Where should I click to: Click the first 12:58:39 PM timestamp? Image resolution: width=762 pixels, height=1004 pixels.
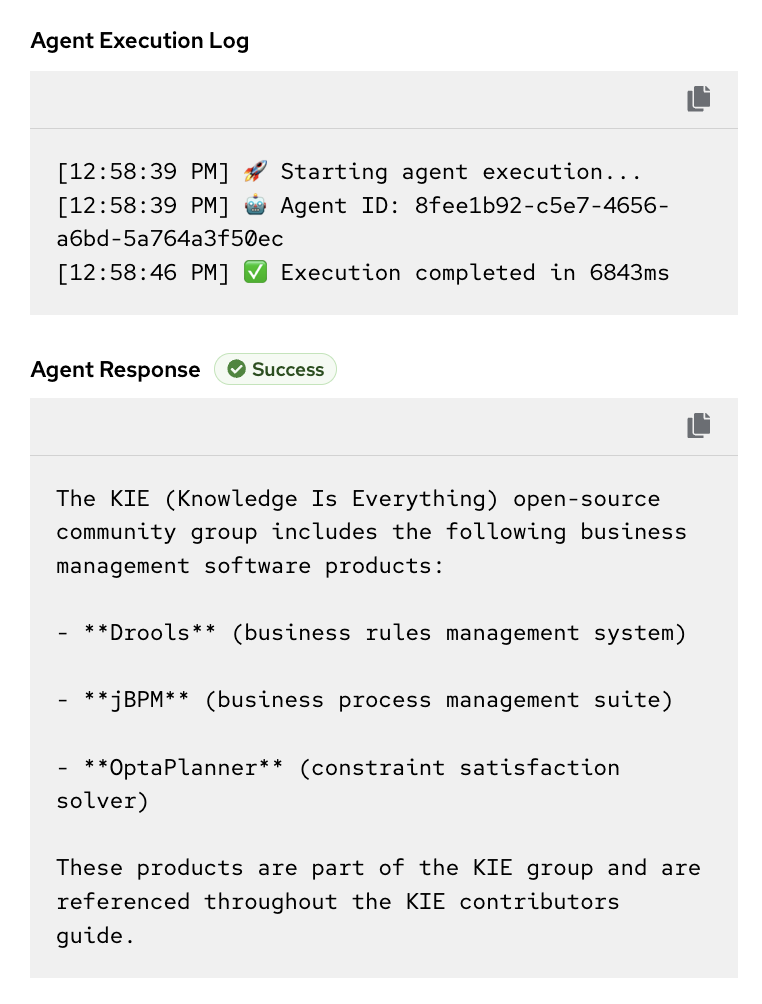coord(144,172)
